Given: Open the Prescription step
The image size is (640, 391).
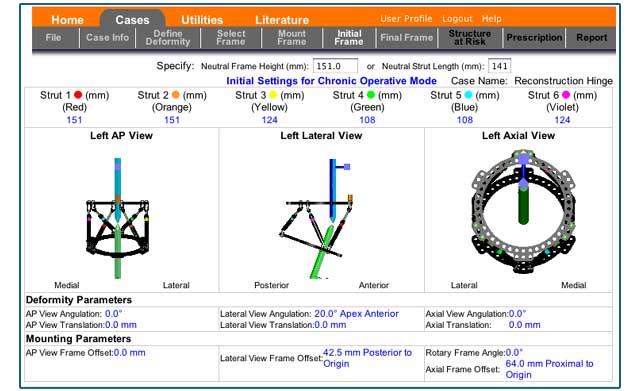Looking at the screenshot, I should point(534,38).
